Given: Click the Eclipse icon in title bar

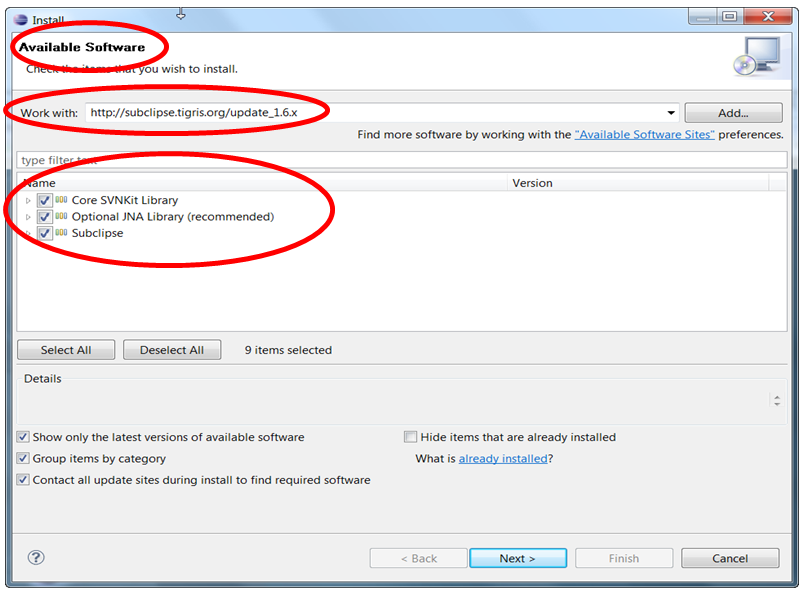Looking at the screenshot, I should click(20, 19).
